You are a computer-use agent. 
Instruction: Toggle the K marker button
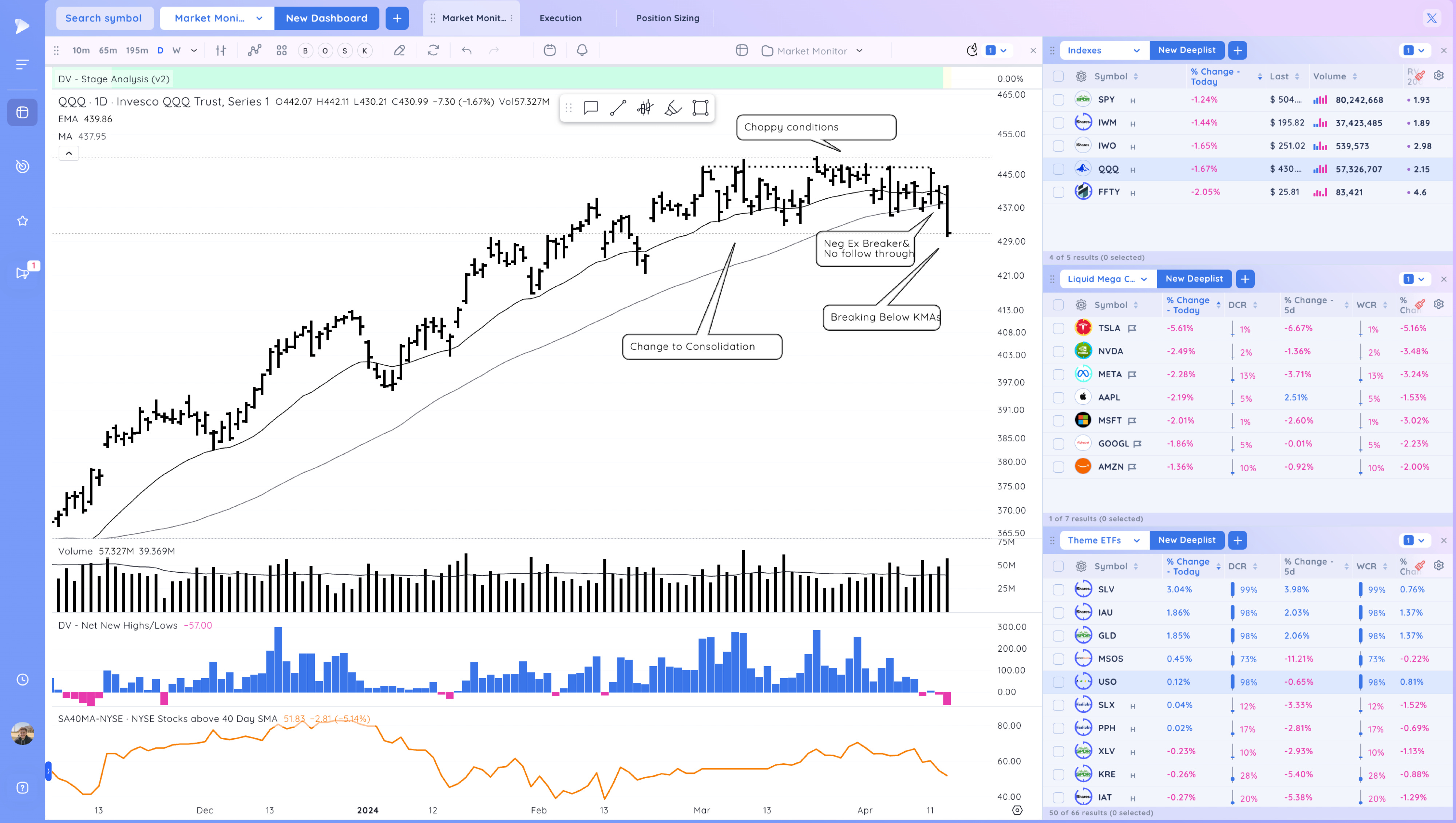(365, 51)
